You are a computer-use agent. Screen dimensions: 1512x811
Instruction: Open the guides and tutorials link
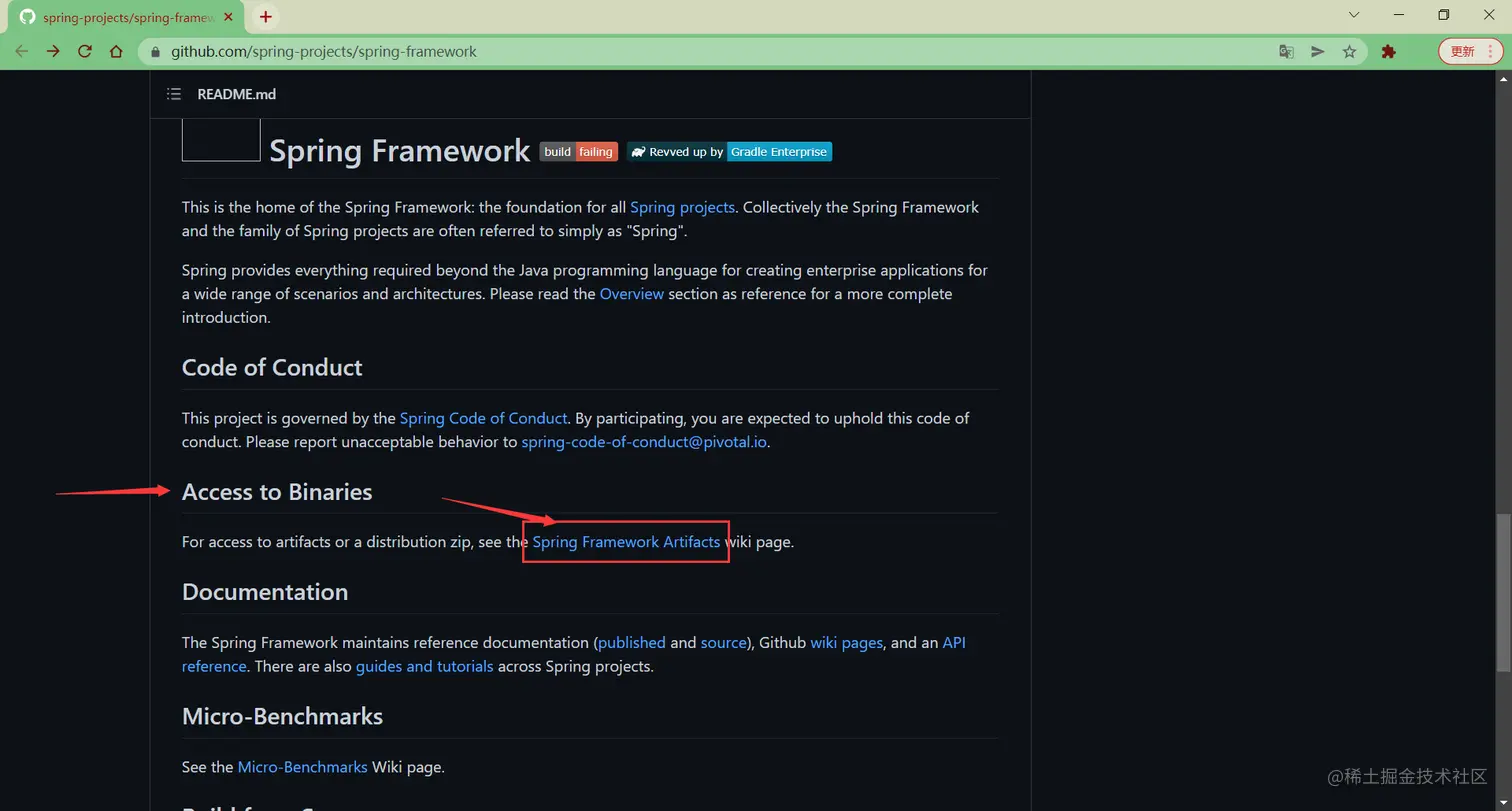point(424,666)
